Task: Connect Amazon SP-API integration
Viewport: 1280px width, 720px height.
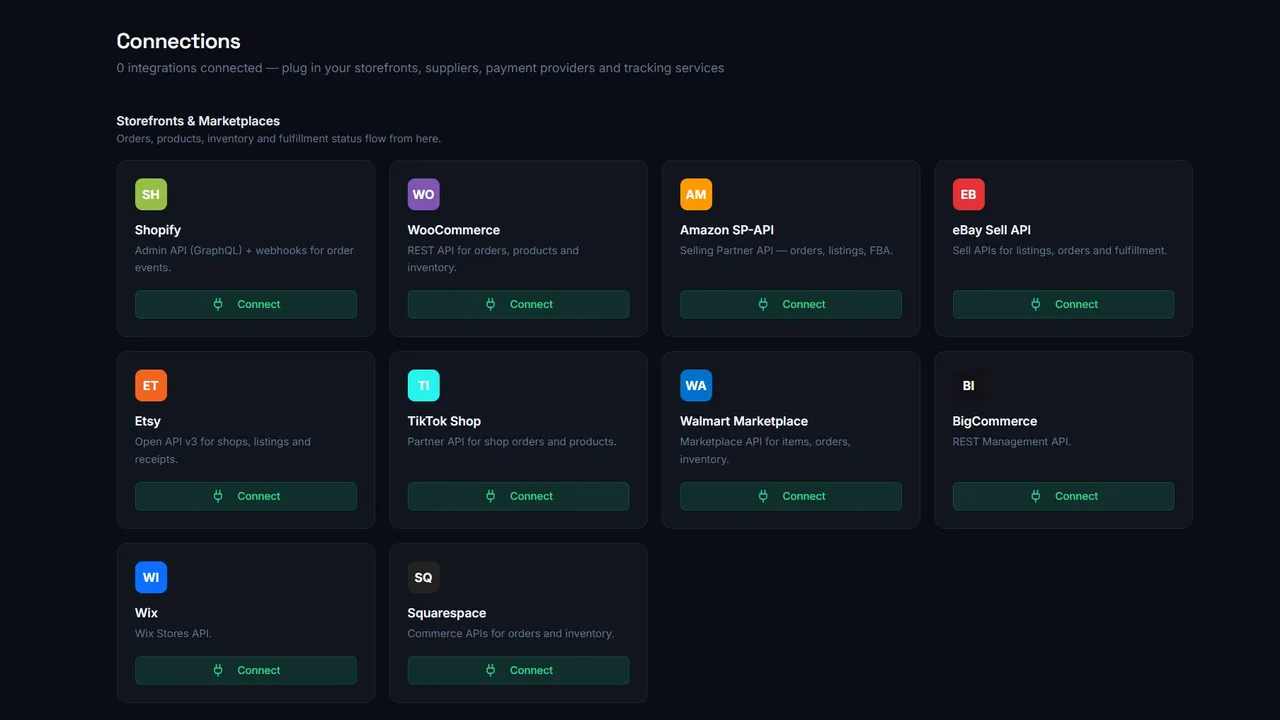Action: (791, 304)
